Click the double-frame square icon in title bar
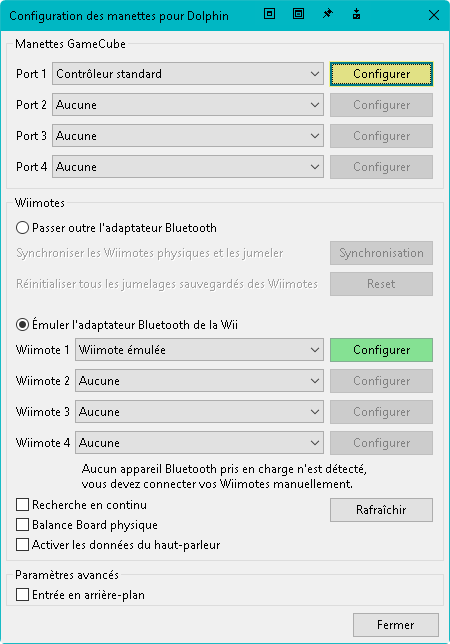The width and height of the screenshot is (450, 644). pos(298,14)
